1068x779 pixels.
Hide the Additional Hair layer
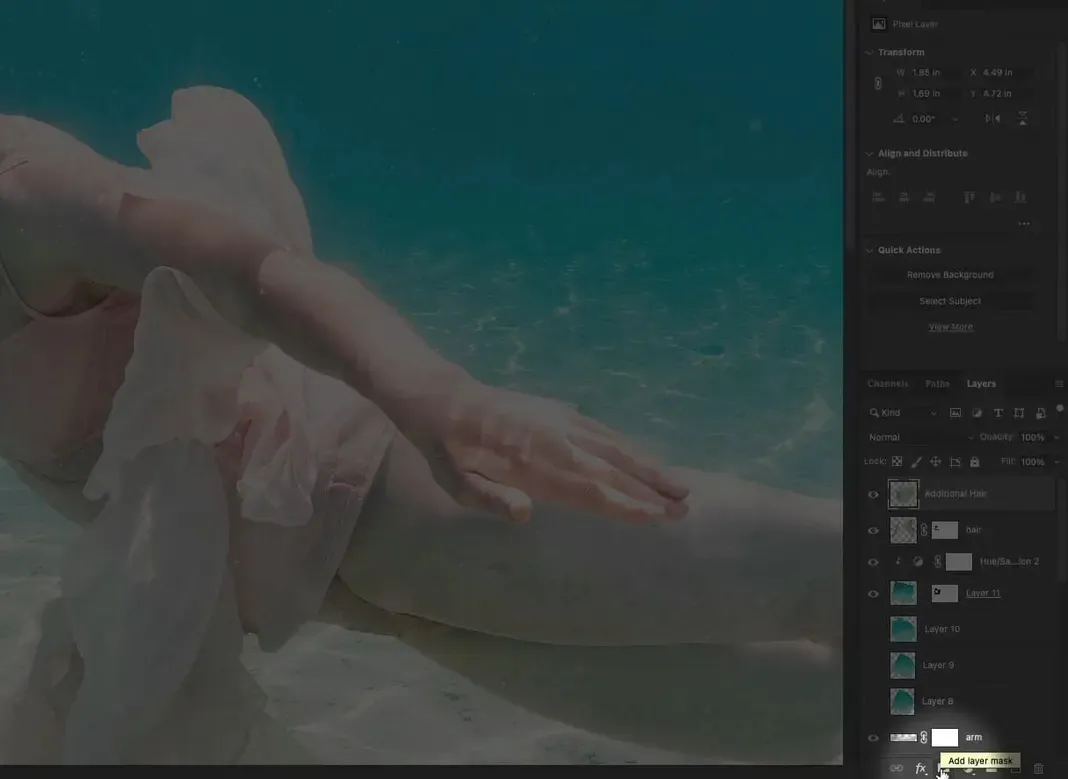[x=873, y=494]
